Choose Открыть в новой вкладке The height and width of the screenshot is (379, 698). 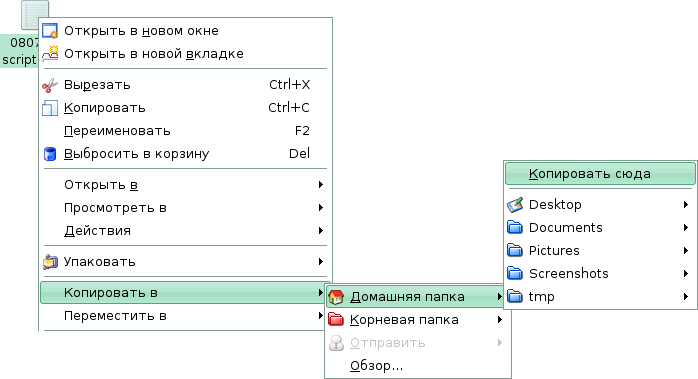(x=185, y=54)
